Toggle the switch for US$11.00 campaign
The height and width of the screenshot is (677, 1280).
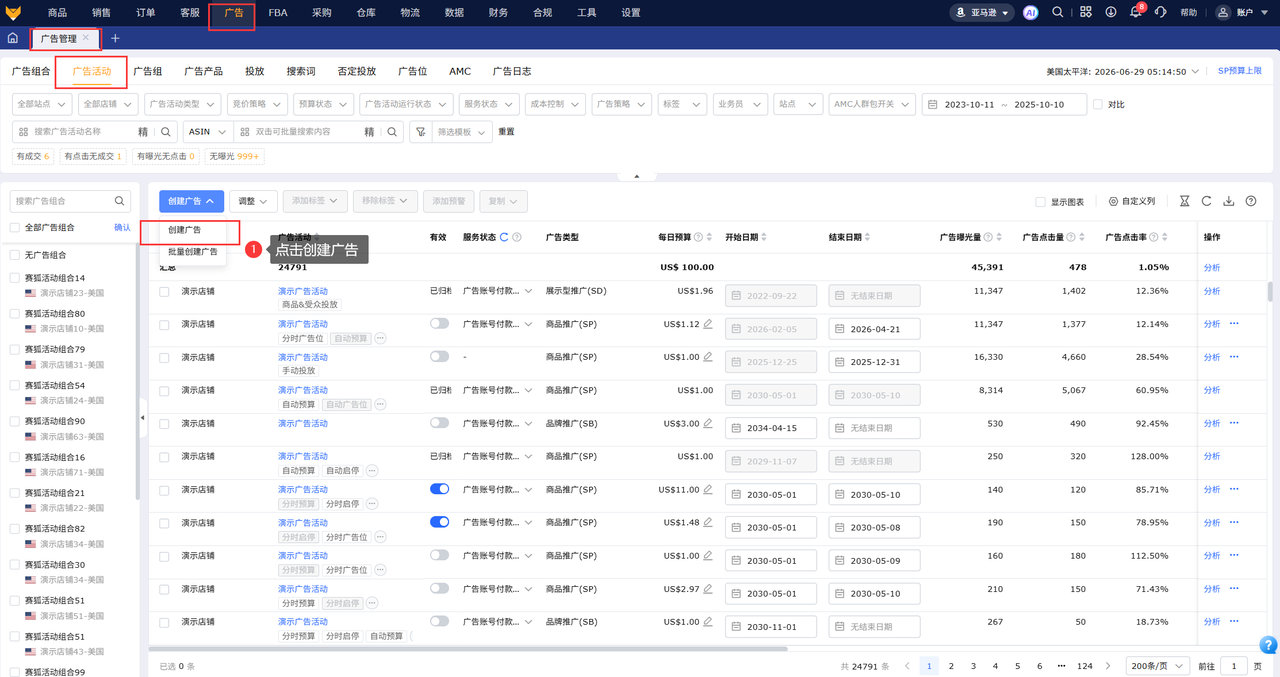(x=439, y=489)
